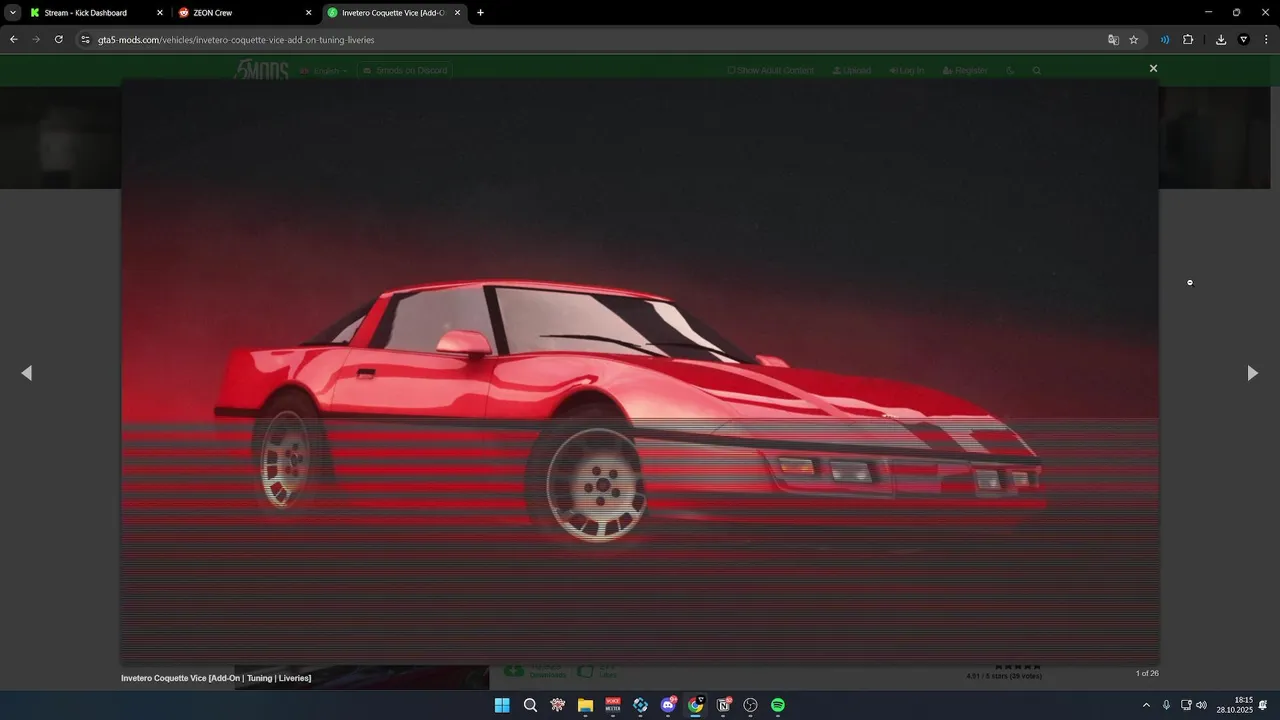Go back in browser history
Image resolution: width=1280 pixels, height=720 pixels.
pyautogui.click(x=13, y=39)
